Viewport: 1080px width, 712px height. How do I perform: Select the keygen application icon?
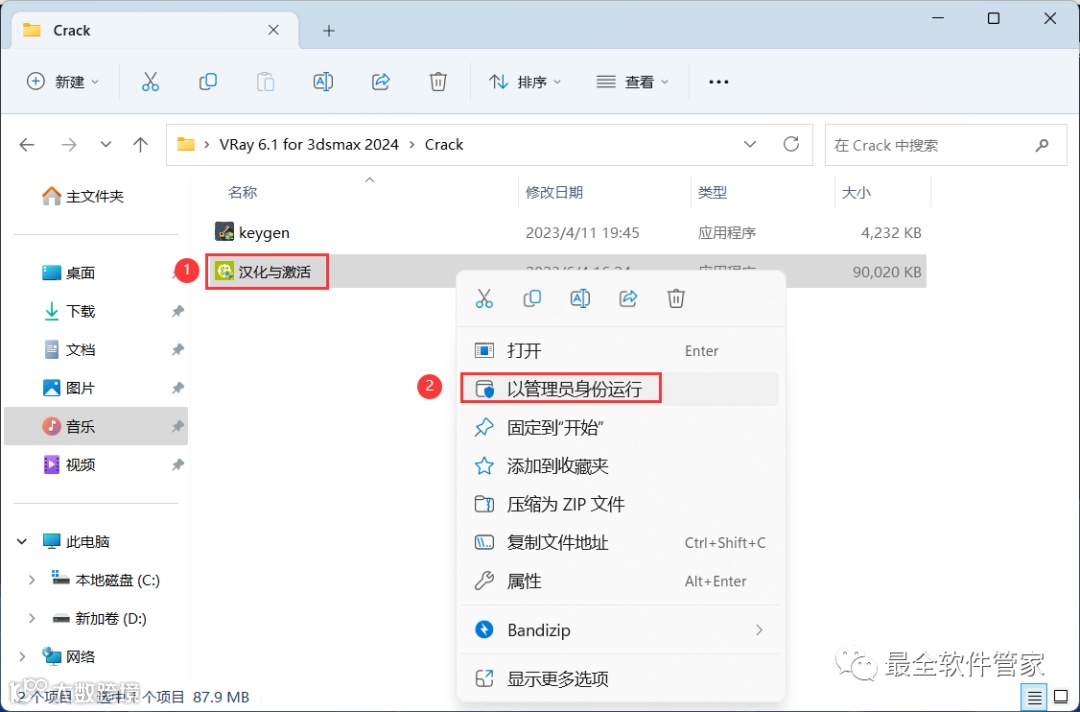click(x=224, y=232)
